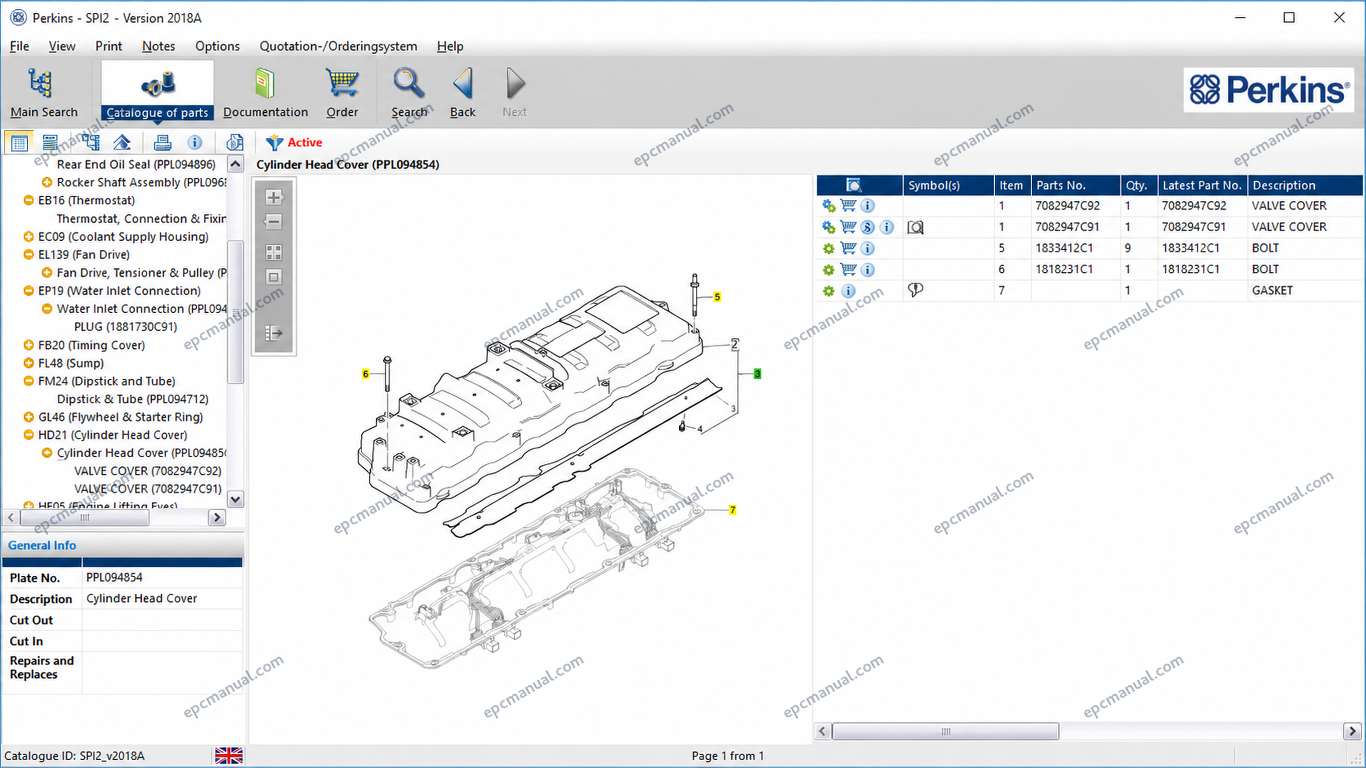Image resolution: width=1366 pixels, height=768 pixels.
Task: Collapse the EB16 (Thermostat) node
Action: (x=29, y=200)
